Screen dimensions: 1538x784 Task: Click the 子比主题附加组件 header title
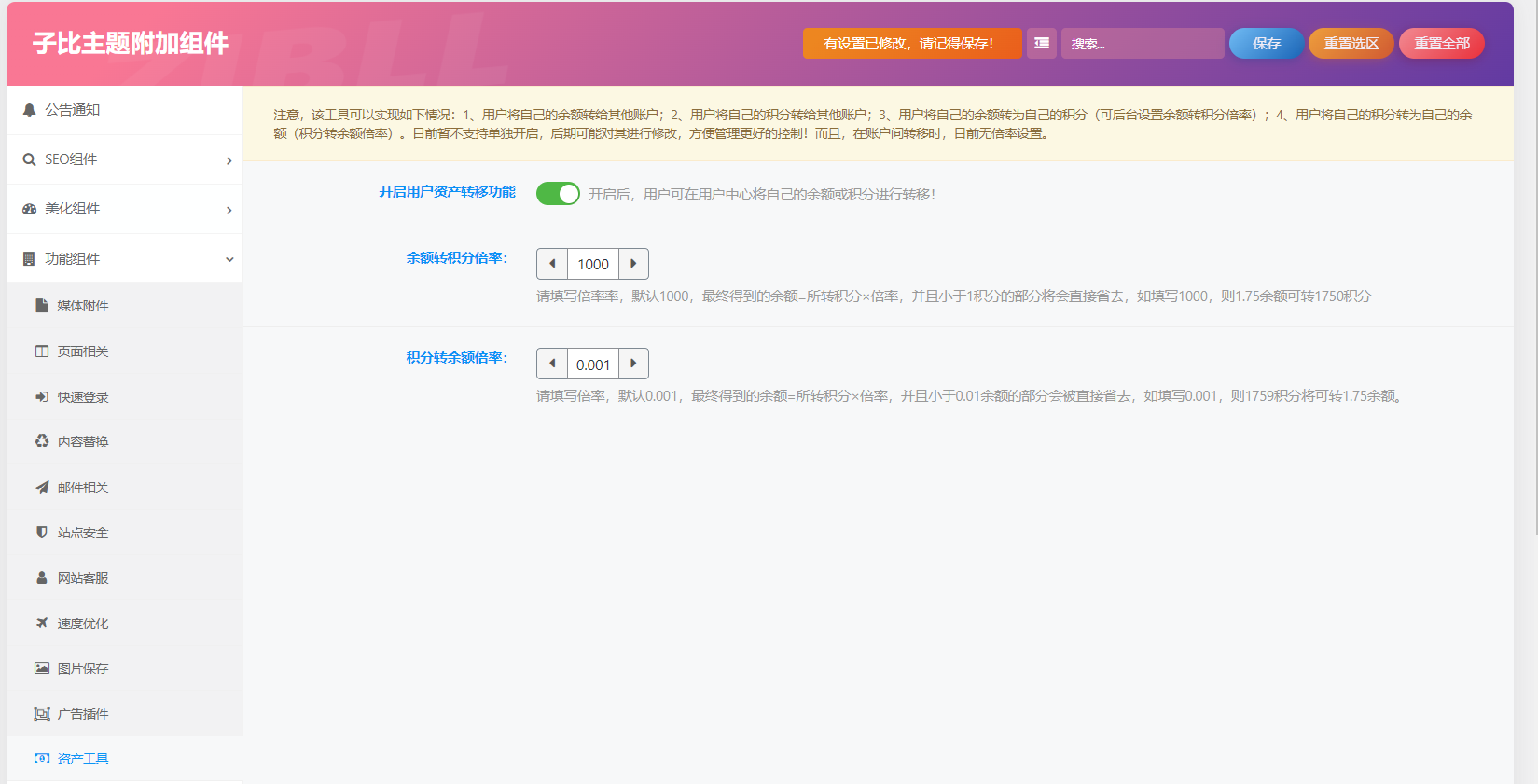coord(131,44)
